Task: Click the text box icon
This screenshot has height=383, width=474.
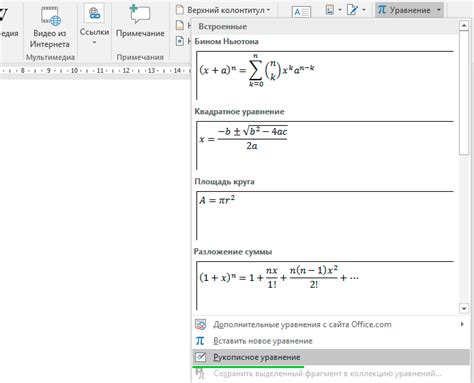Action: pyautogui.click(x=301, y=12)
